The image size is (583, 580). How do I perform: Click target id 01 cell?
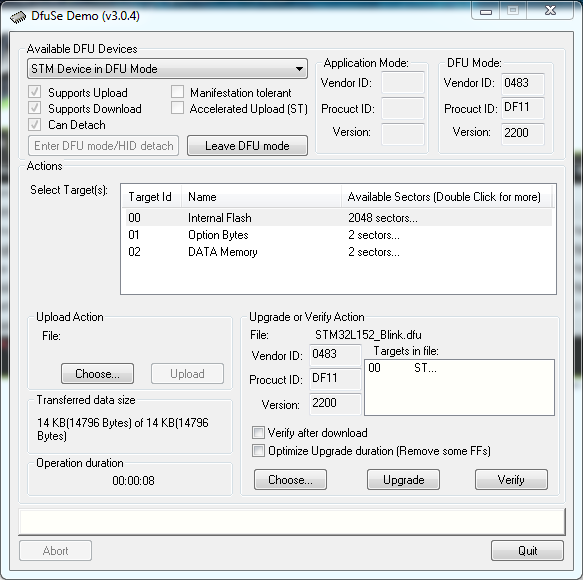point(134,235)
